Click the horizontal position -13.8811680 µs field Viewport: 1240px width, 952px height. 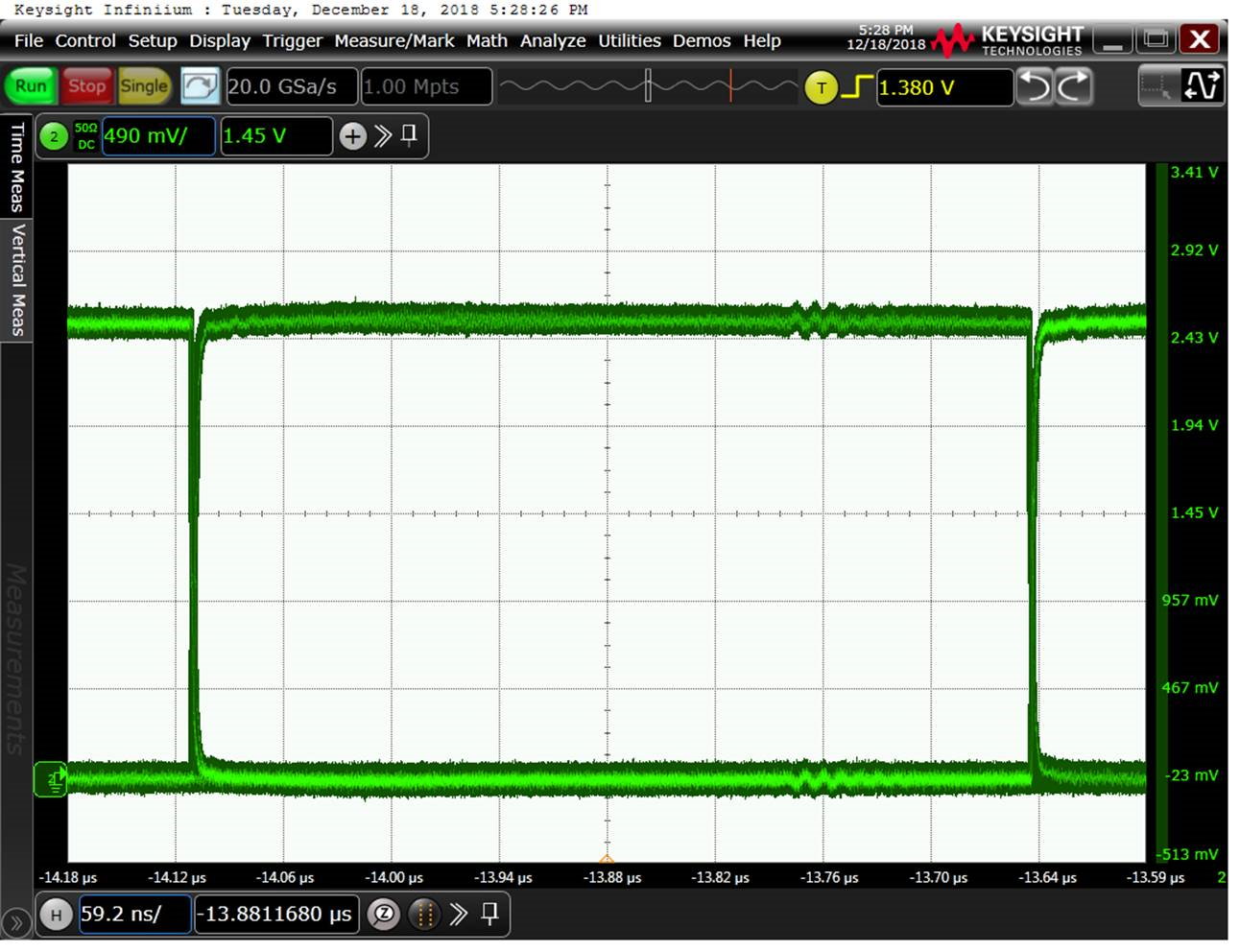275,914
